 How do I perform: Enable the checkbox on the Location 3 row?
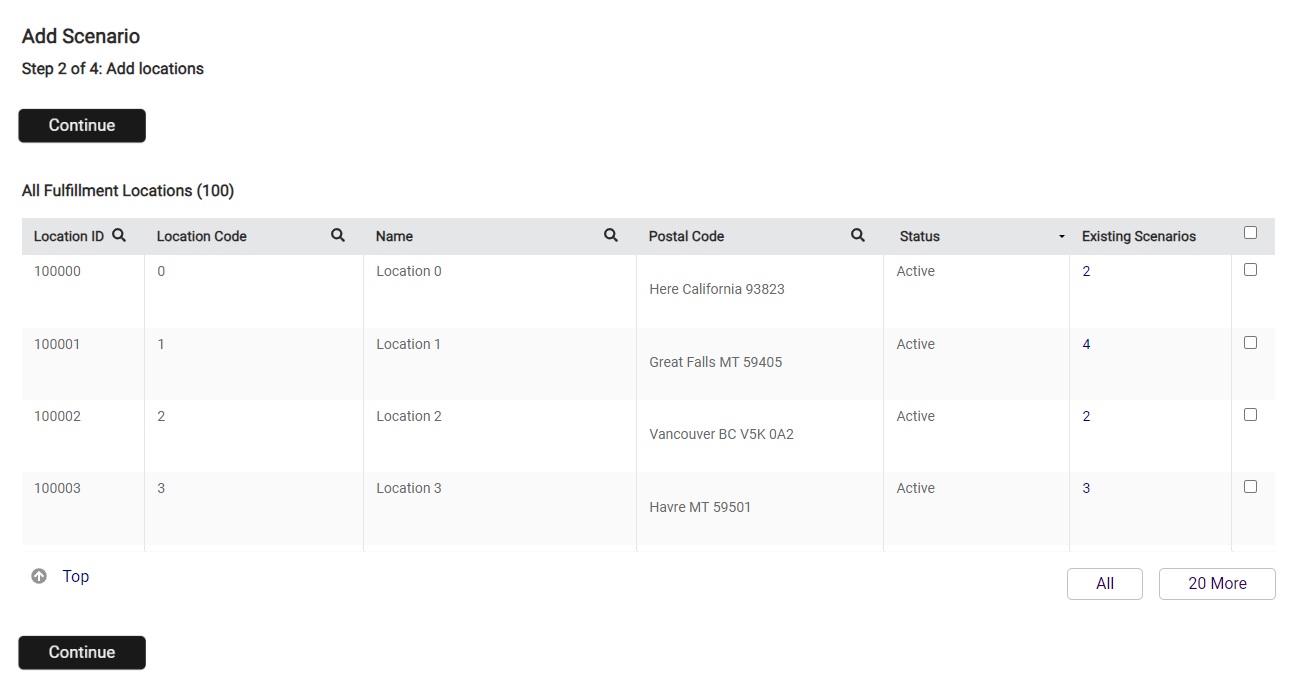(1250, 486)
